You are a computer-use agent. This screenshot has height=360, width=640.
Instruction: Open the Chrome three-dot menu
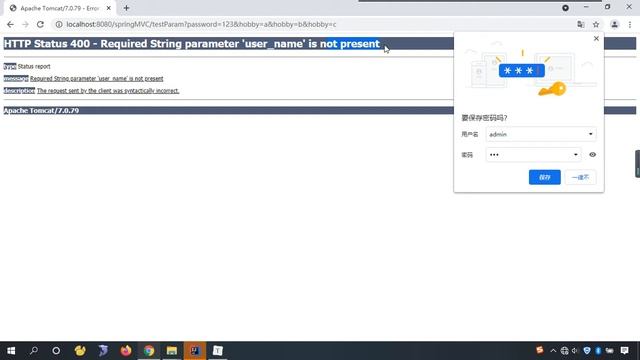tap(630, 24)
